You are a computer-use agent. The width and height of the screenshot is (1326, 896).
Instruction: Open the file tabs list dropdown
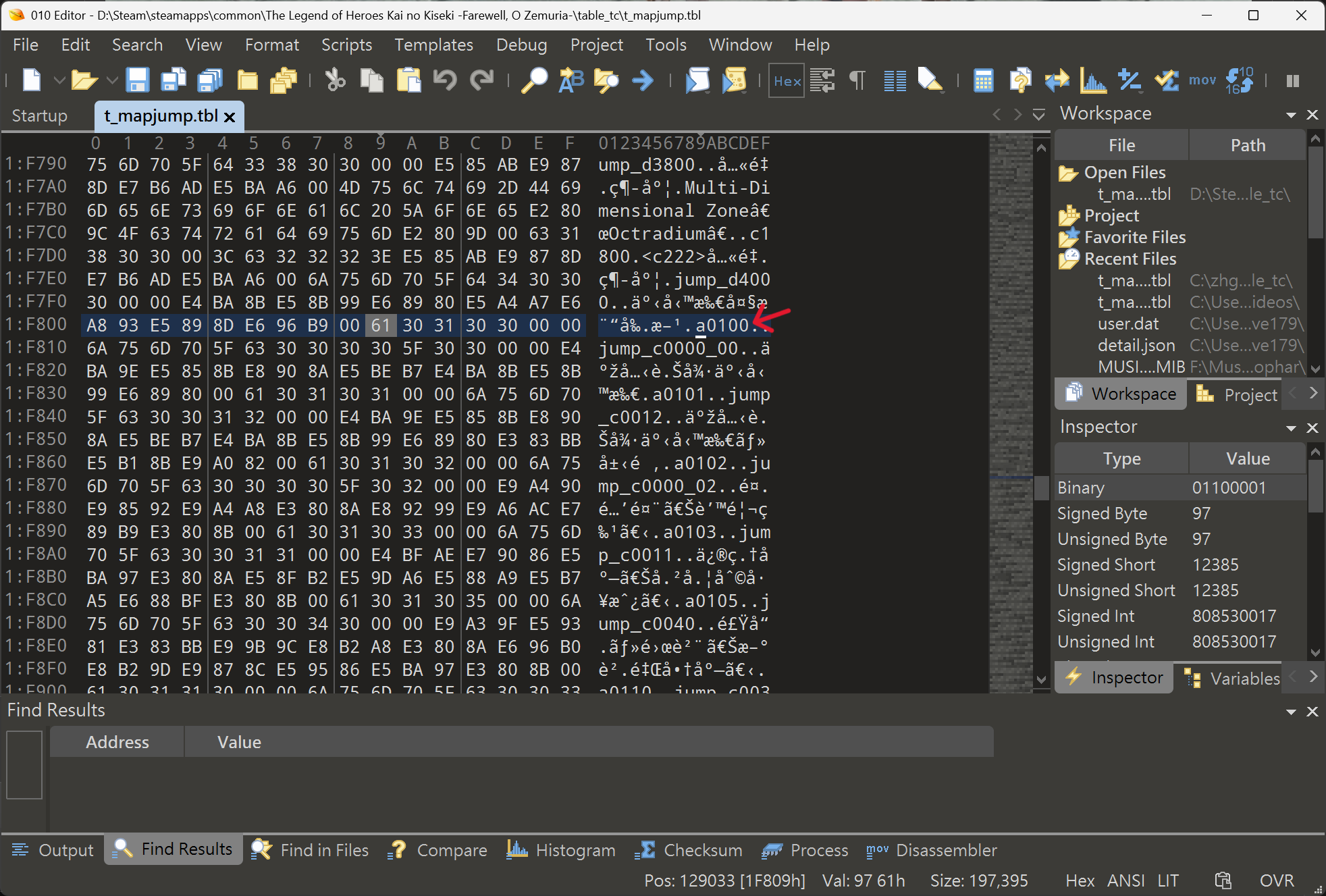1039,115
